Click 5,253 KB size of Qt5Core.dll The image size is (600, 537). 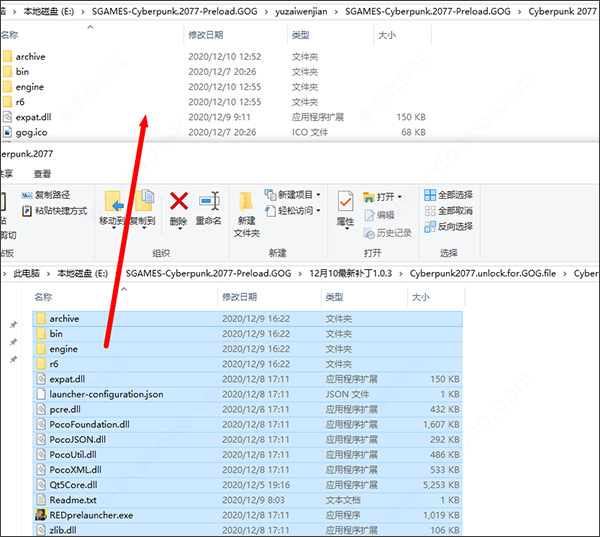tap(441, 485)
